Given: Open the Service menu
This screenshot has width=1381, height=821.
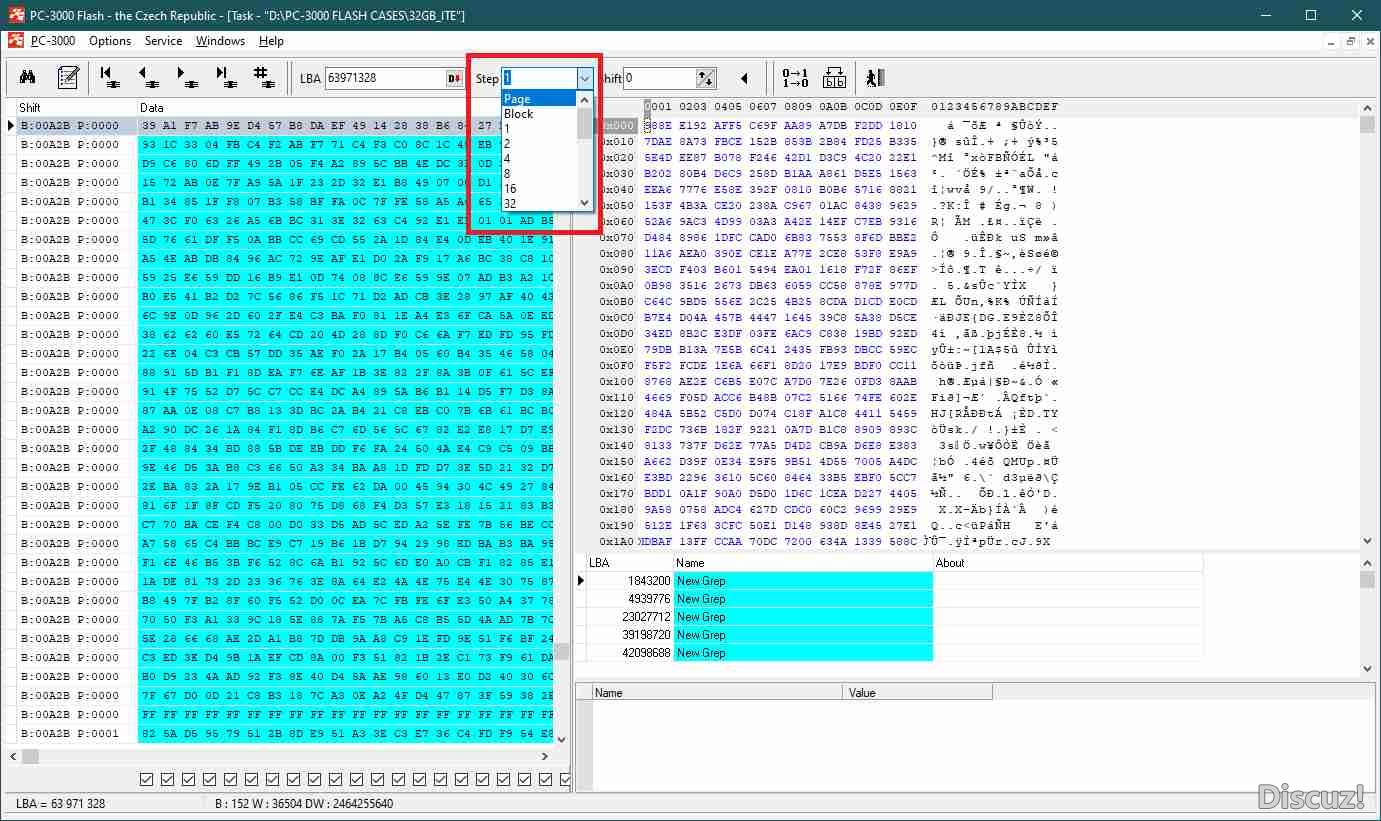Looking at the screenshot, I should [163, 41].
